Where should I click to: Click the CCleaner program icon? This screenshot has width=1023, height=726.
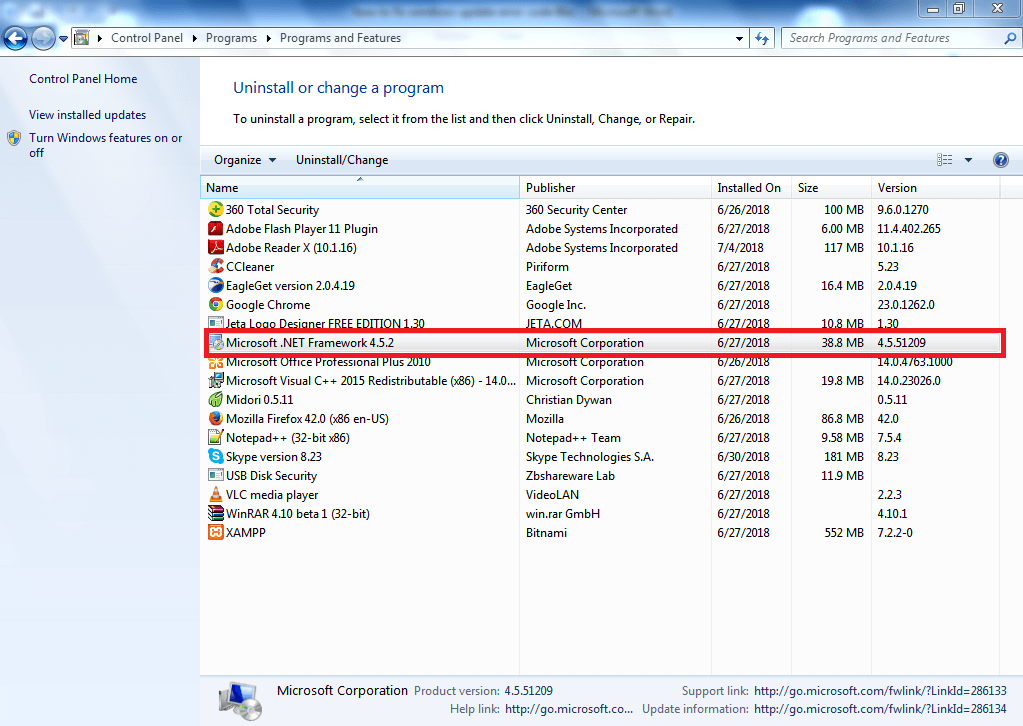click(215, 266)
